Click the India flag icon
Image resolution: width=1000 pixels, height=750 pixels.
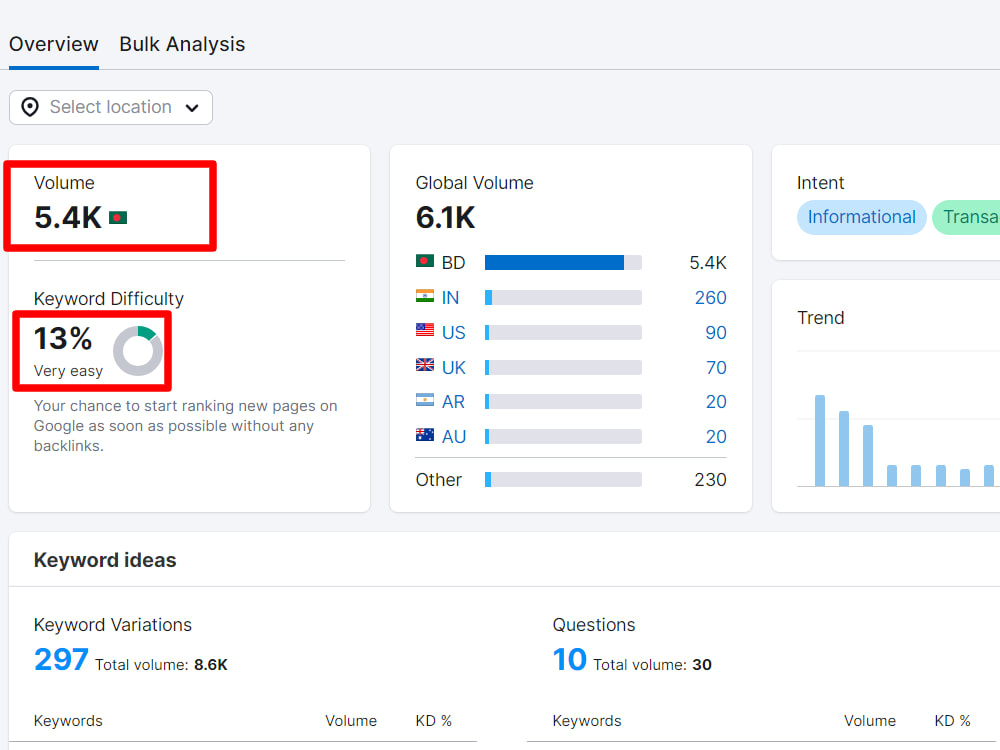click(x=425, y=296)
